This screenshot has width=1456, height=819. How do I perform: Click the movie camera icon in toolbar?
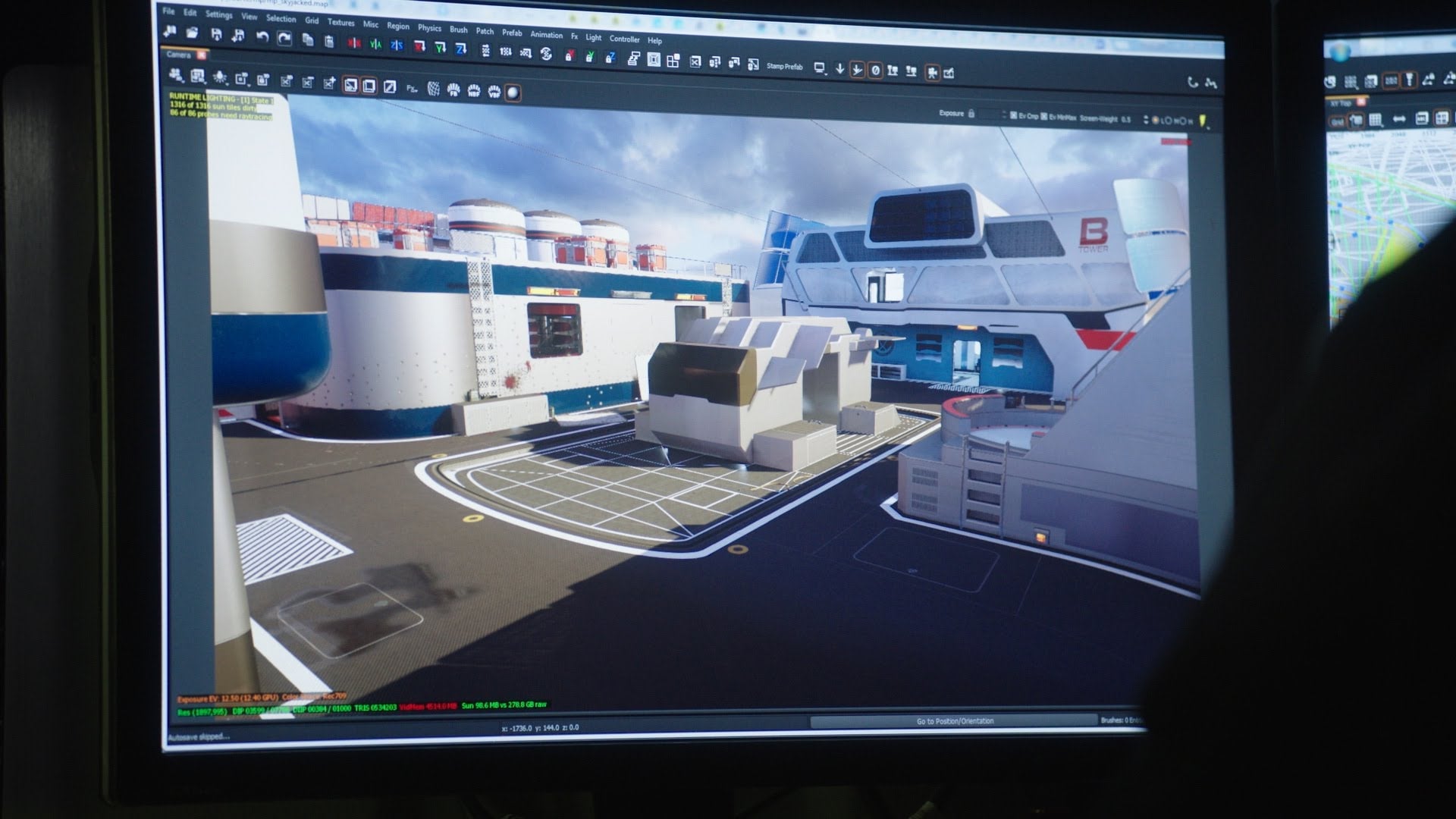click(x=932, y=73)
